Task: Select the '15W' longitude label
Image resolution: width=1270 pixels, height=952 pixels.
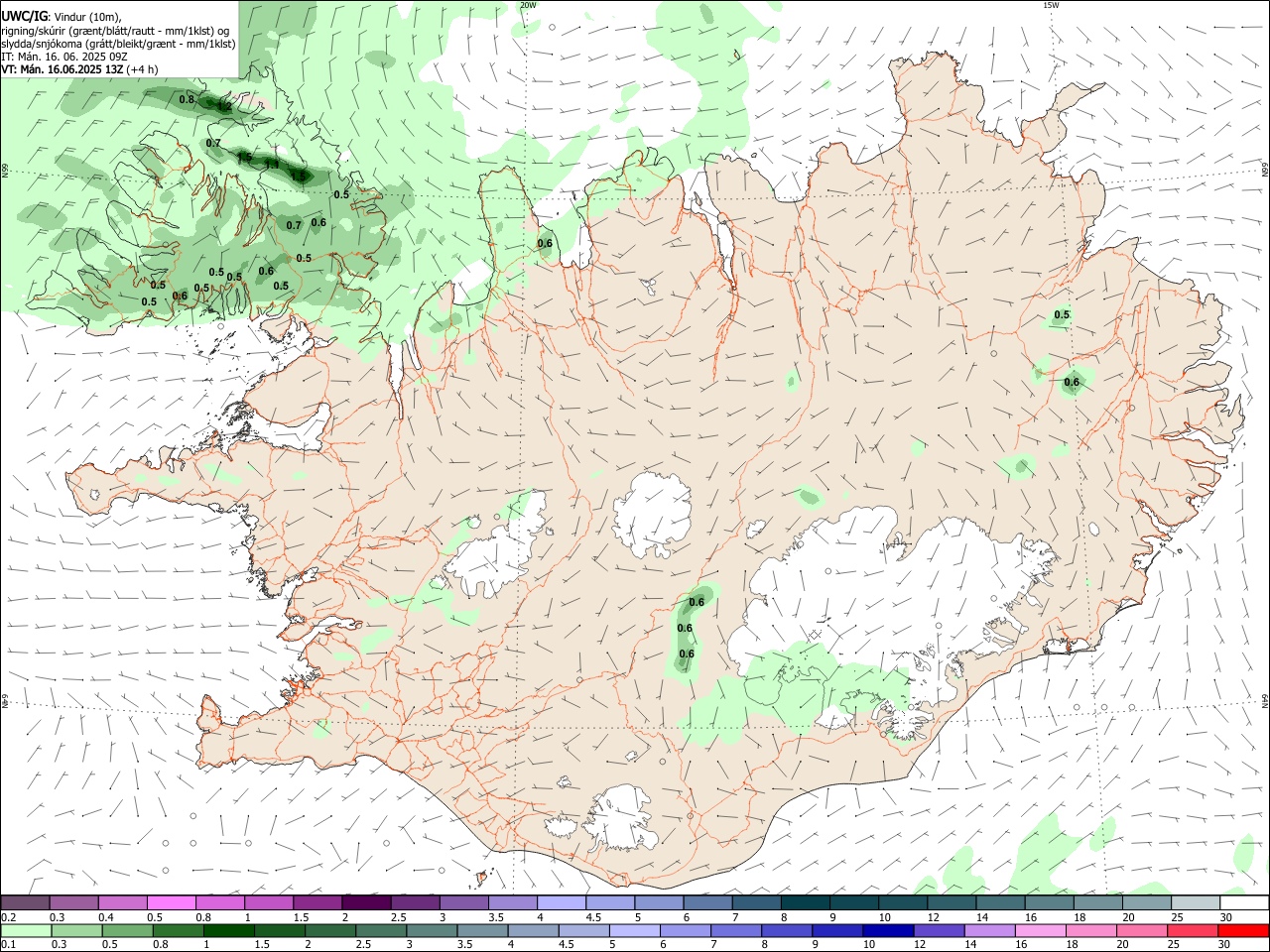Action: 1051,5
